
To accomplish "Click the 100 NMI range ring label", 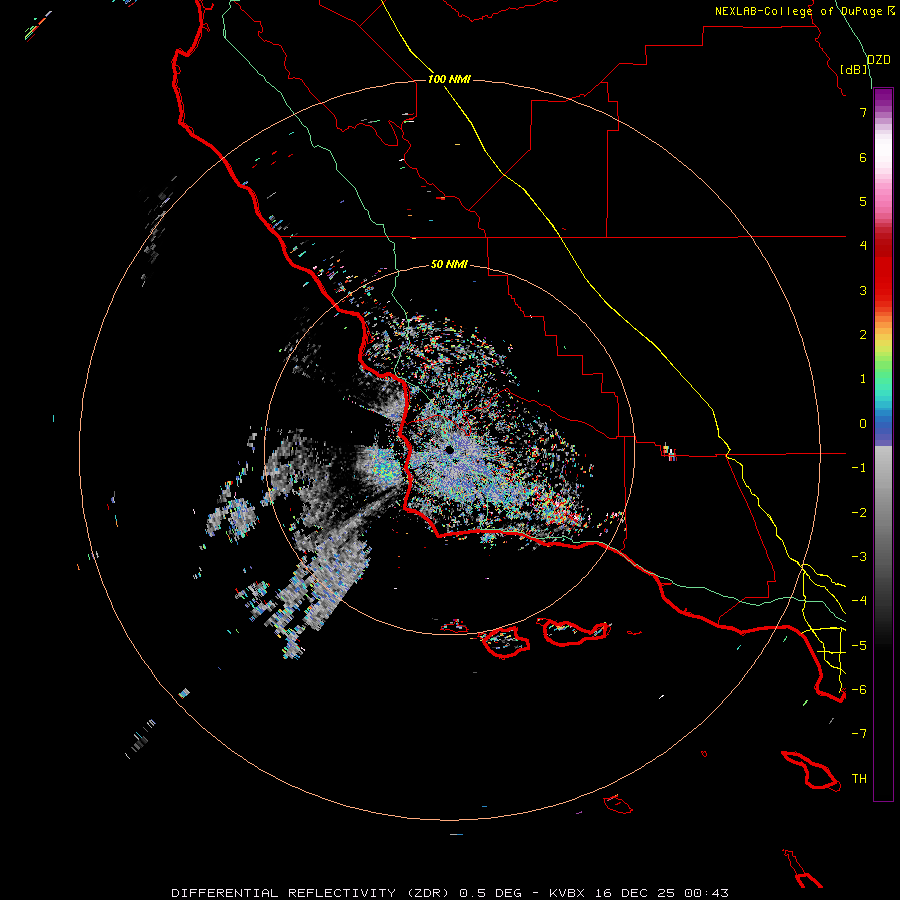I will click(449, 79).
